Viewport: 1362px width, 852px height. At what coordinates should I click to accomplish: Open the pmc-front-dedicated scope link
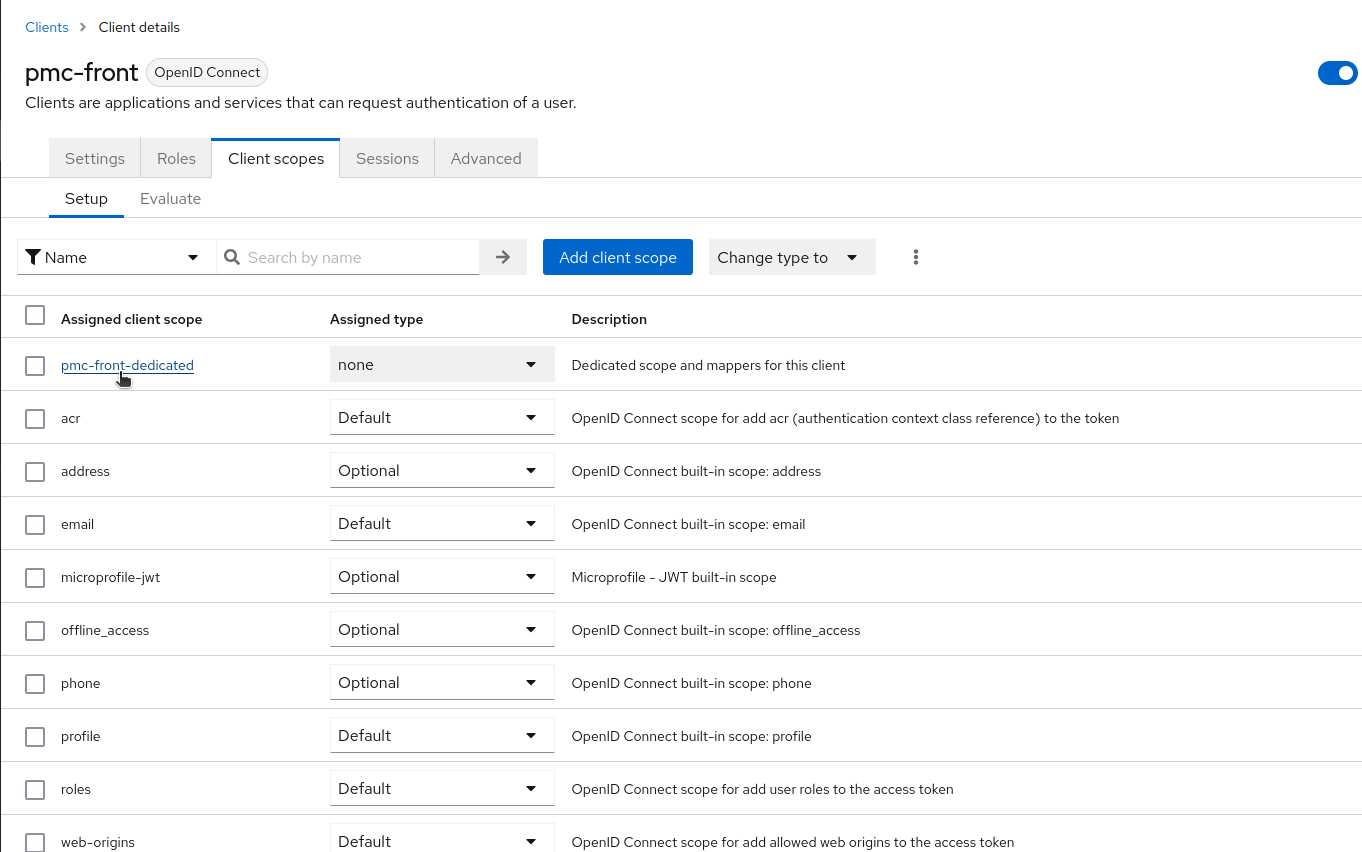pyautogui.click(x=127, y=365)
